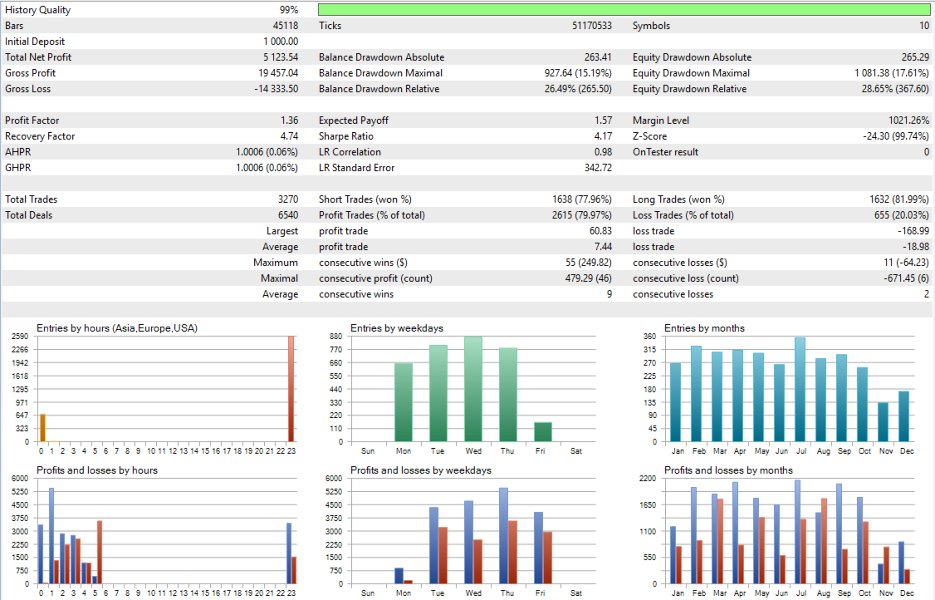Select the Ticks value 51170533
Image resolution: width=935 pixels, height=600 pixels.
pyautogui.click(x=592, y=26)
